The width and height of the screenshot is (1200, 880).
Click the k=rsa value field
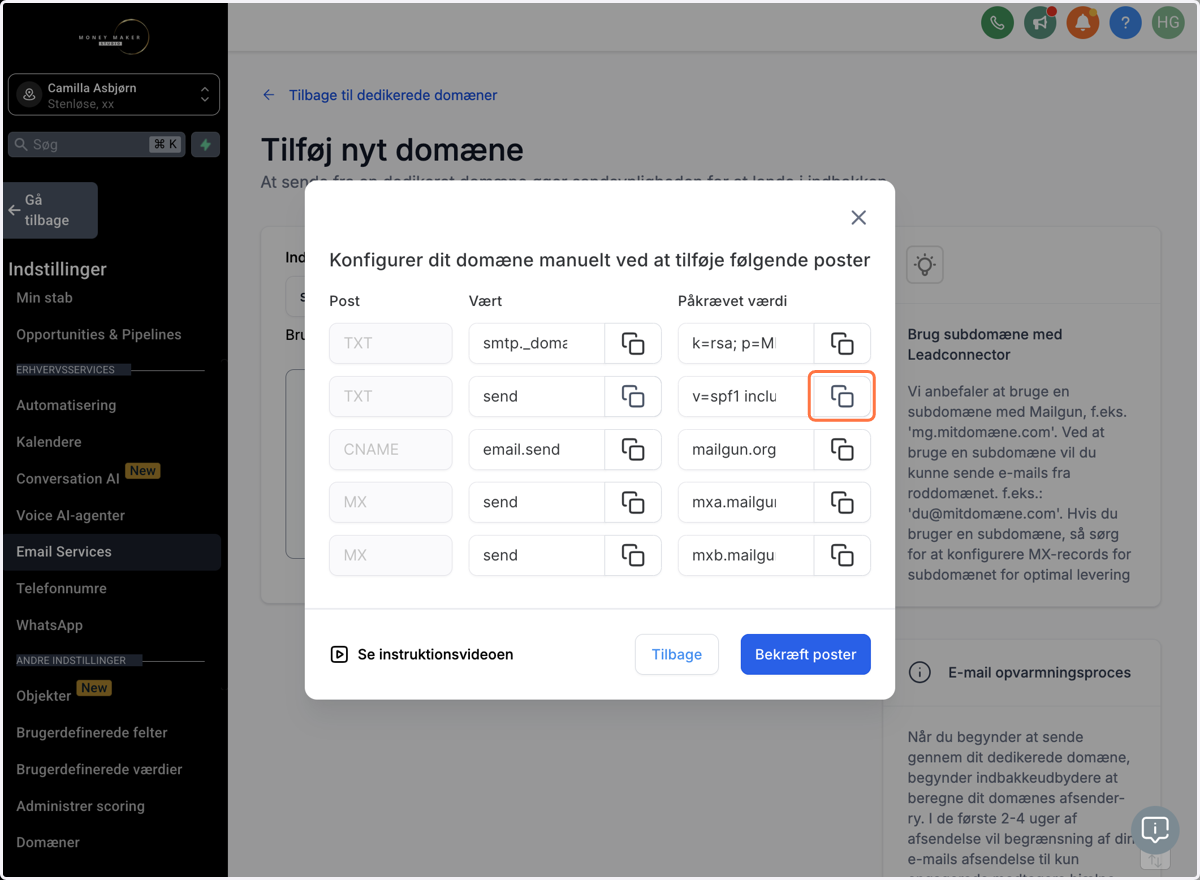click(x=746, y=343)
